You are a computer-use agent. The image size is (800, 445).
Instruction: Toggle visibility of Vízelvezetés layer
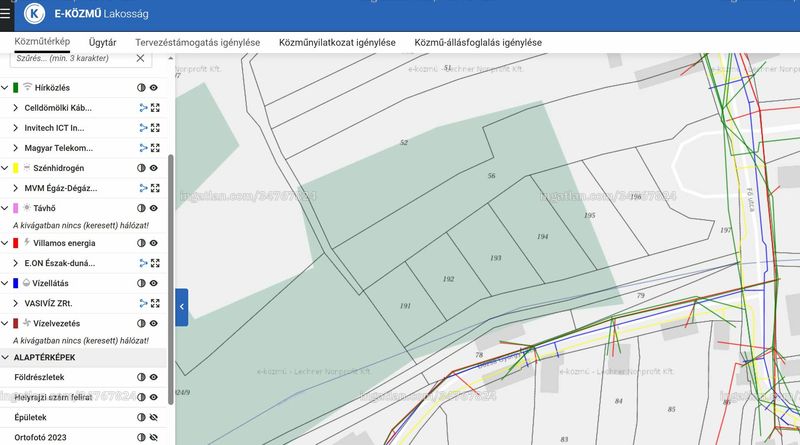pyautogui.click(x=154, y=323)
